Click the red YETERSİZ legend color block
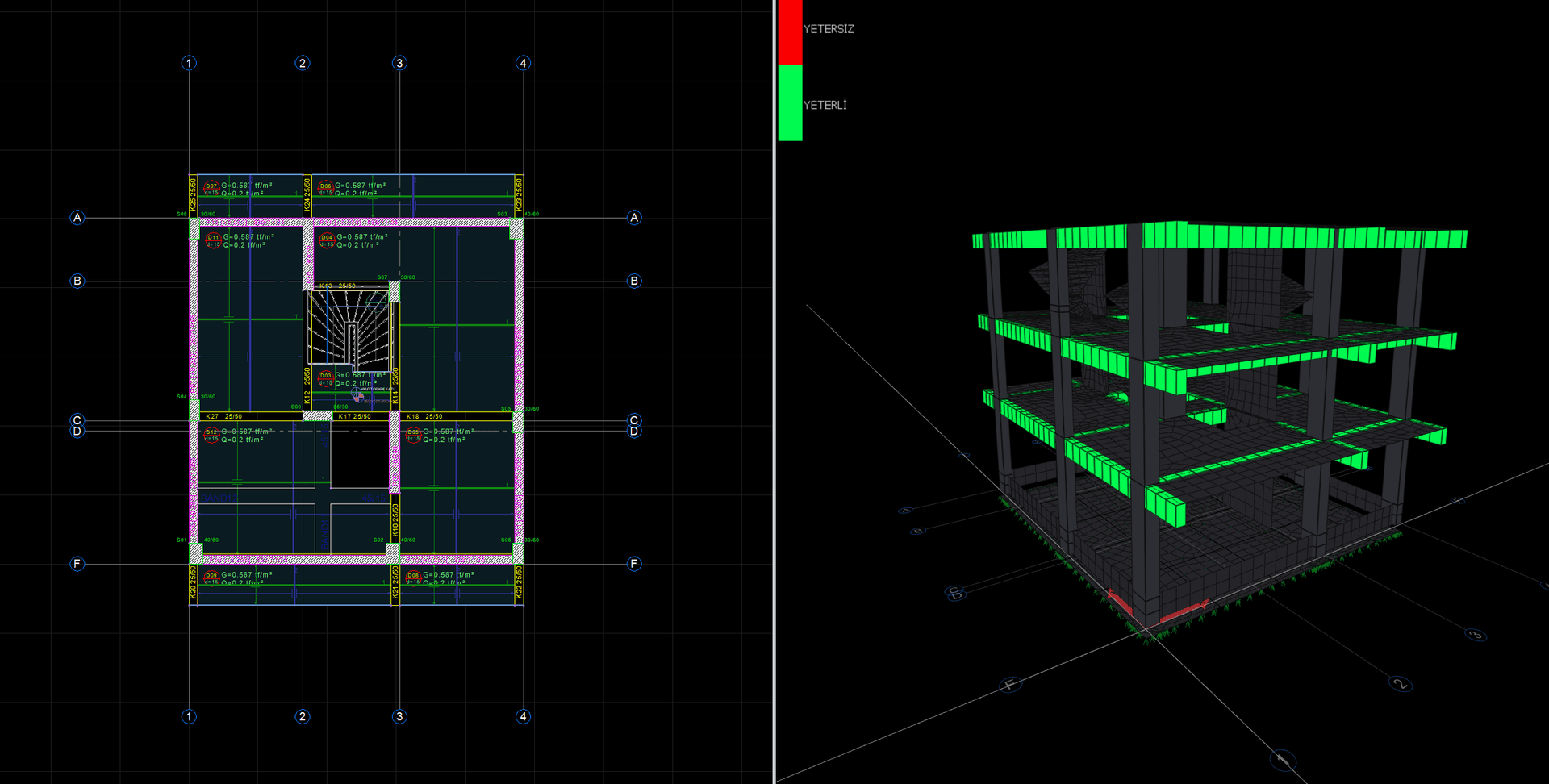This screenshot has height=784, width=1549. (x=790, y=31)
